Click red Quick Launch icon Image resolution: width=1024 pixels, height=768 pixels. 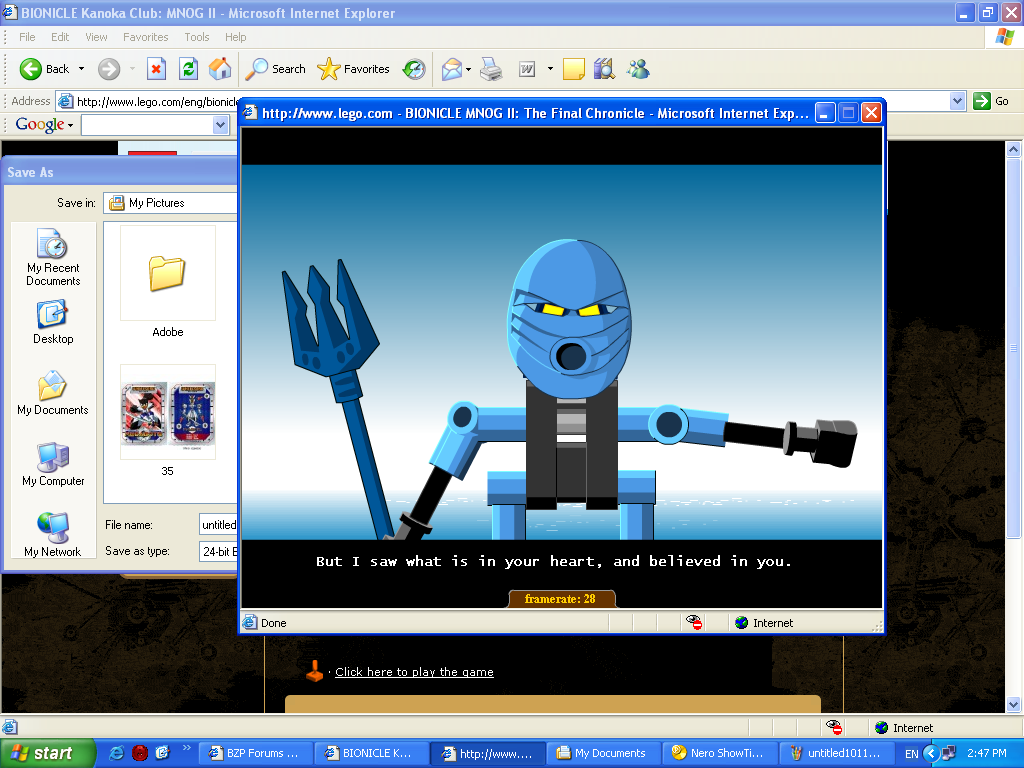[x=140, y=753]
